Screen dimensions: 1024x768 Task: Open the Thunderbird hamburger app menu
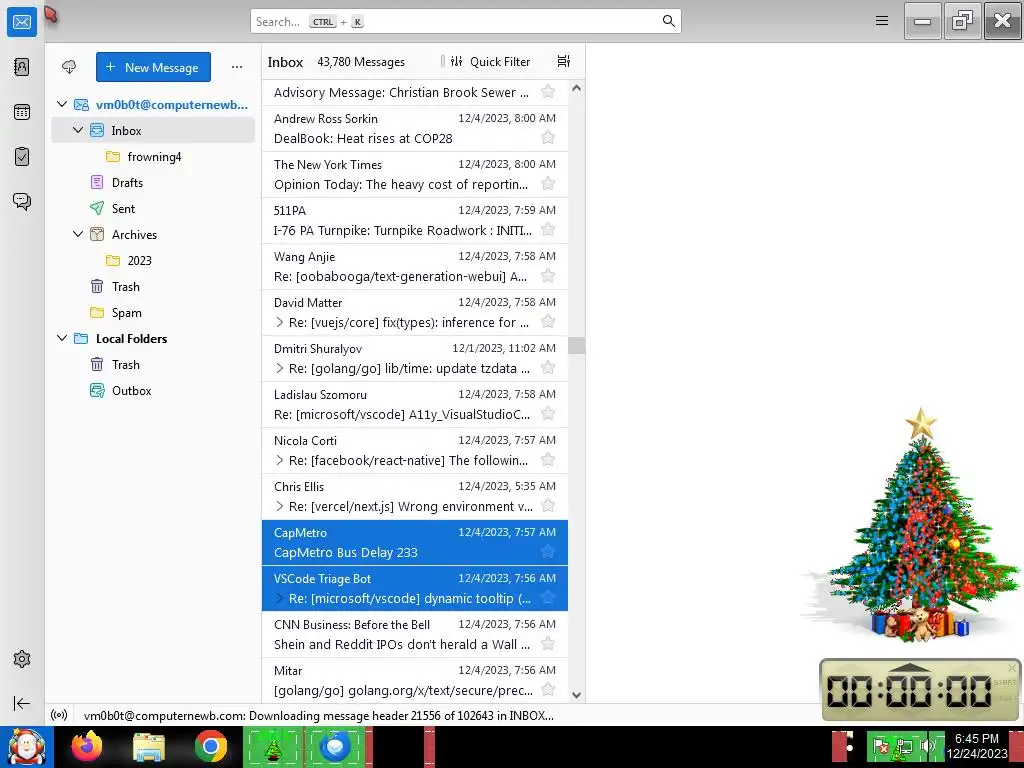point(882,21)
